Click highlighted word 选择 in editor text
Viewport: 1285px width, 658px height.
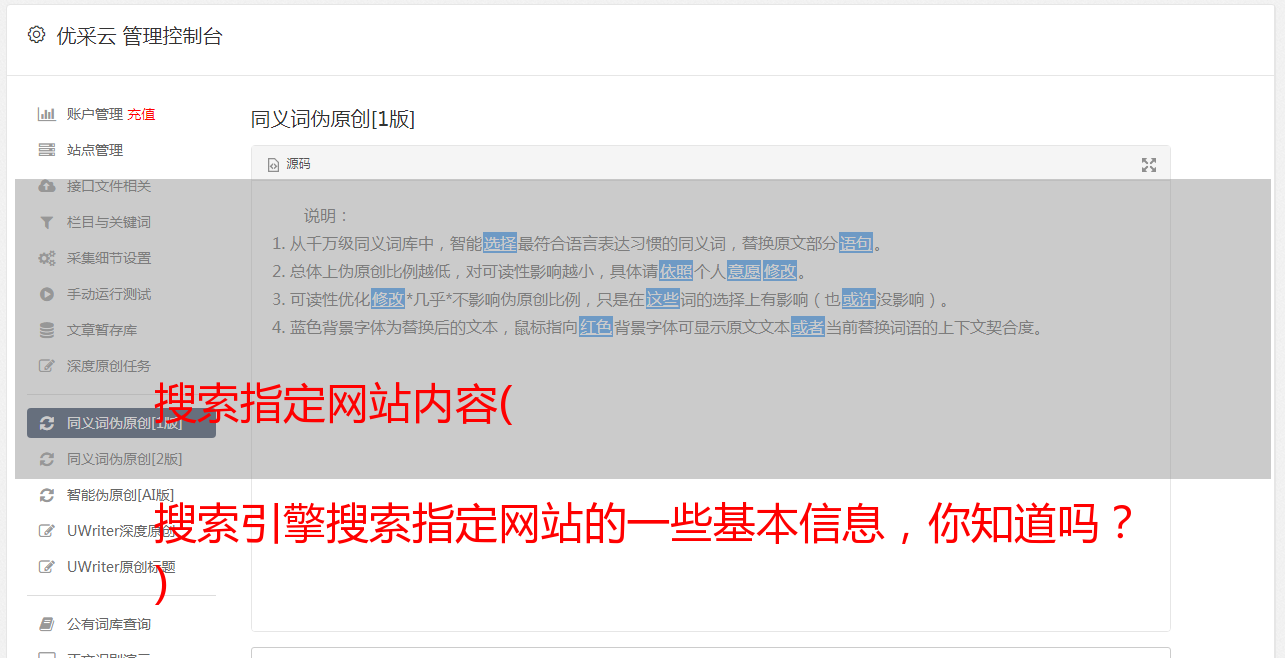[500, 243]
